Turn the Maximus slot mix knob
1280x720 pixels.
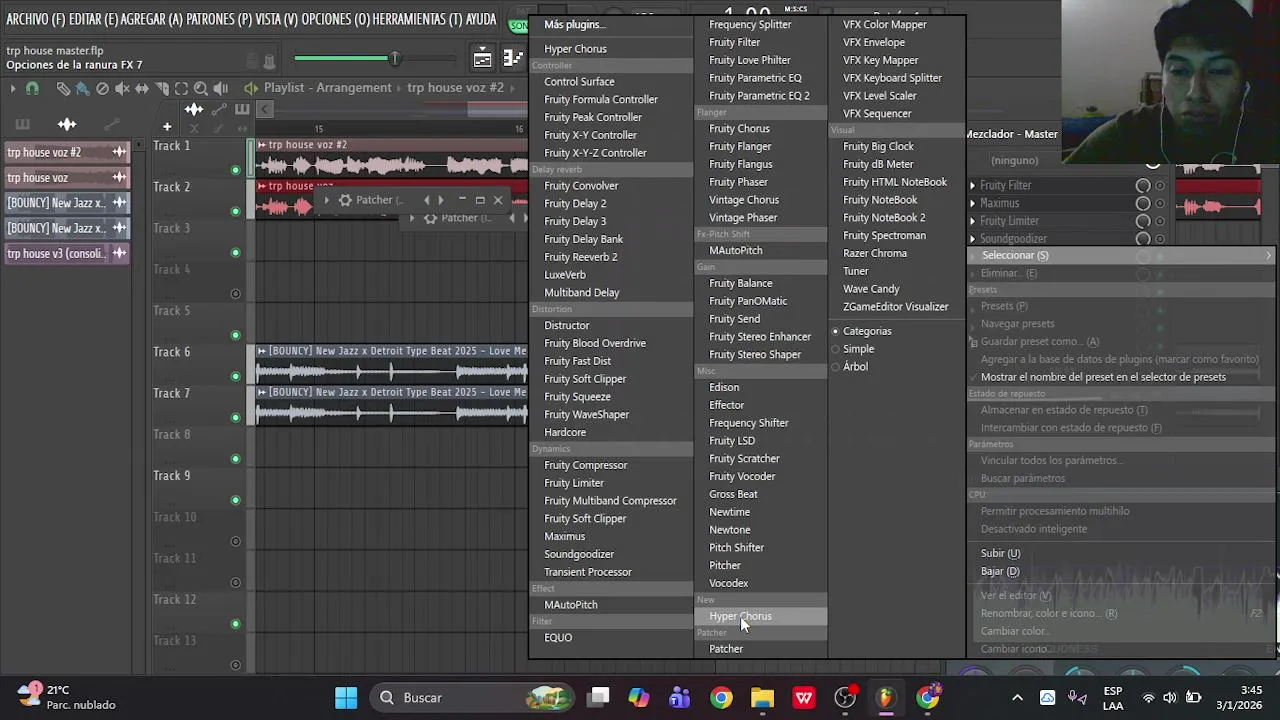point(1143,203)
